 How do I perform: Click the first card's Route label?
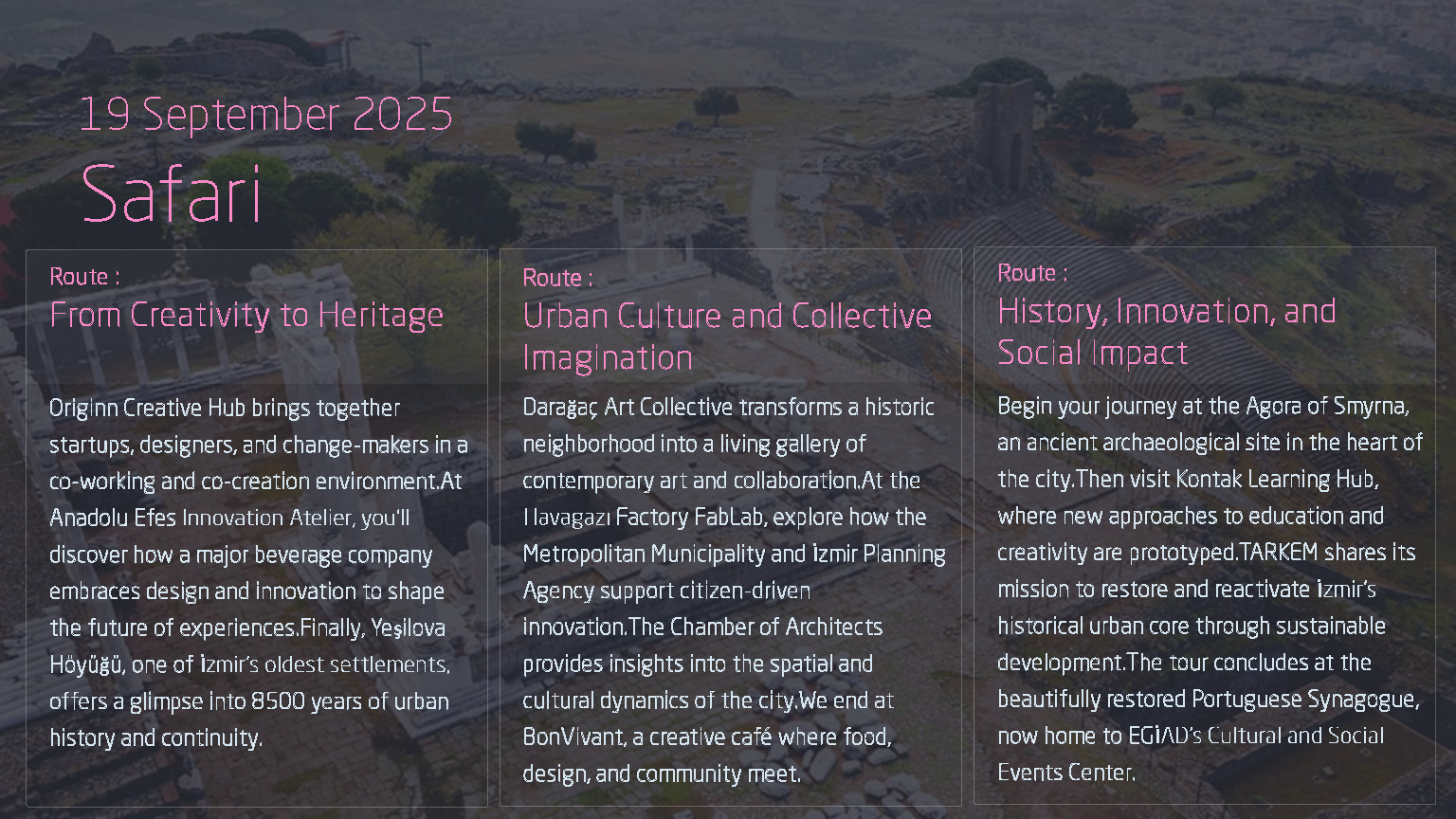point(84,277)
